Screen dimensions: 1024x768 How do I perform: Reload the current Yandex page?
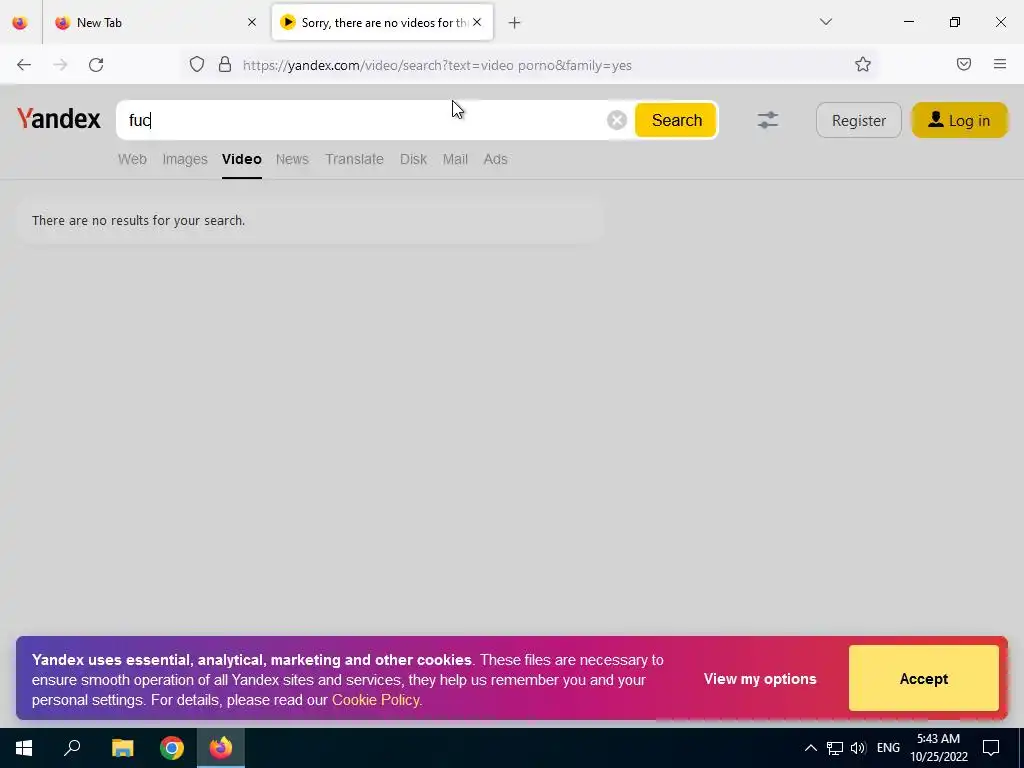click(x=96, y=65)
